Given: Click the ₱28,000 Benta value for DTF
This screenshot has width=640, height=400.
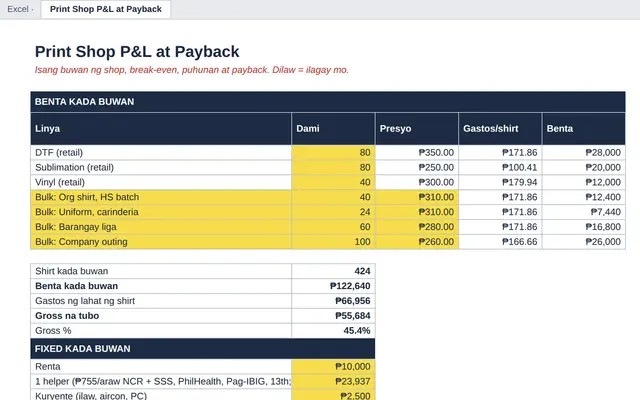Looking at the screenshot, I should point(584,153).
